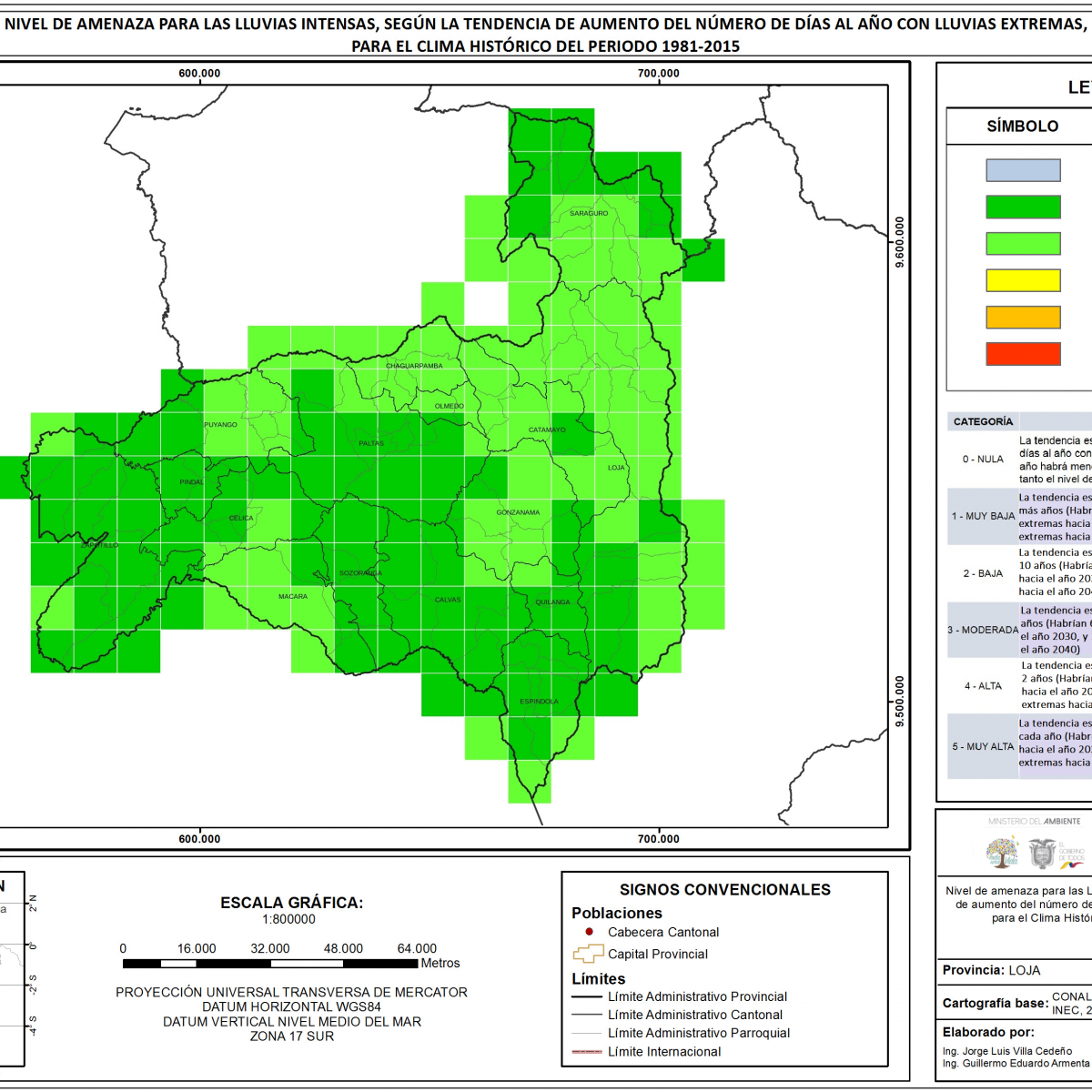1092x1092 pixels.
Task: Click the CATAMAYO canton label
Action: pos(547,430)
